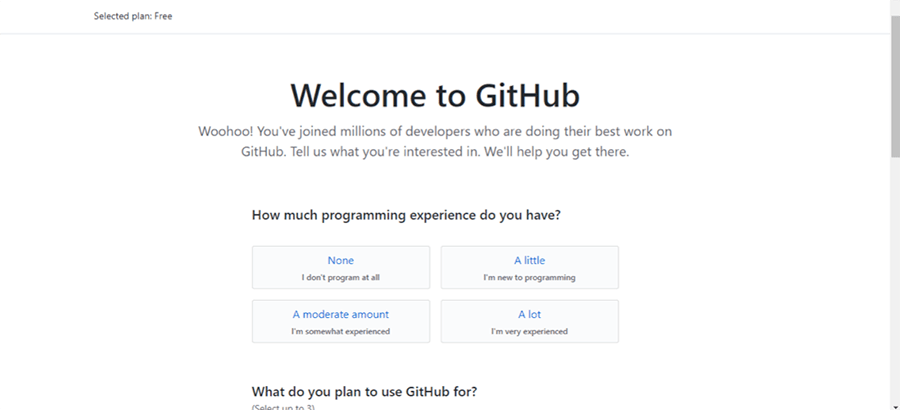The height and width of the screenshot is (410, 900).
Task: Click 'How much programming experience do you have?'
Action: pos(406,216)
